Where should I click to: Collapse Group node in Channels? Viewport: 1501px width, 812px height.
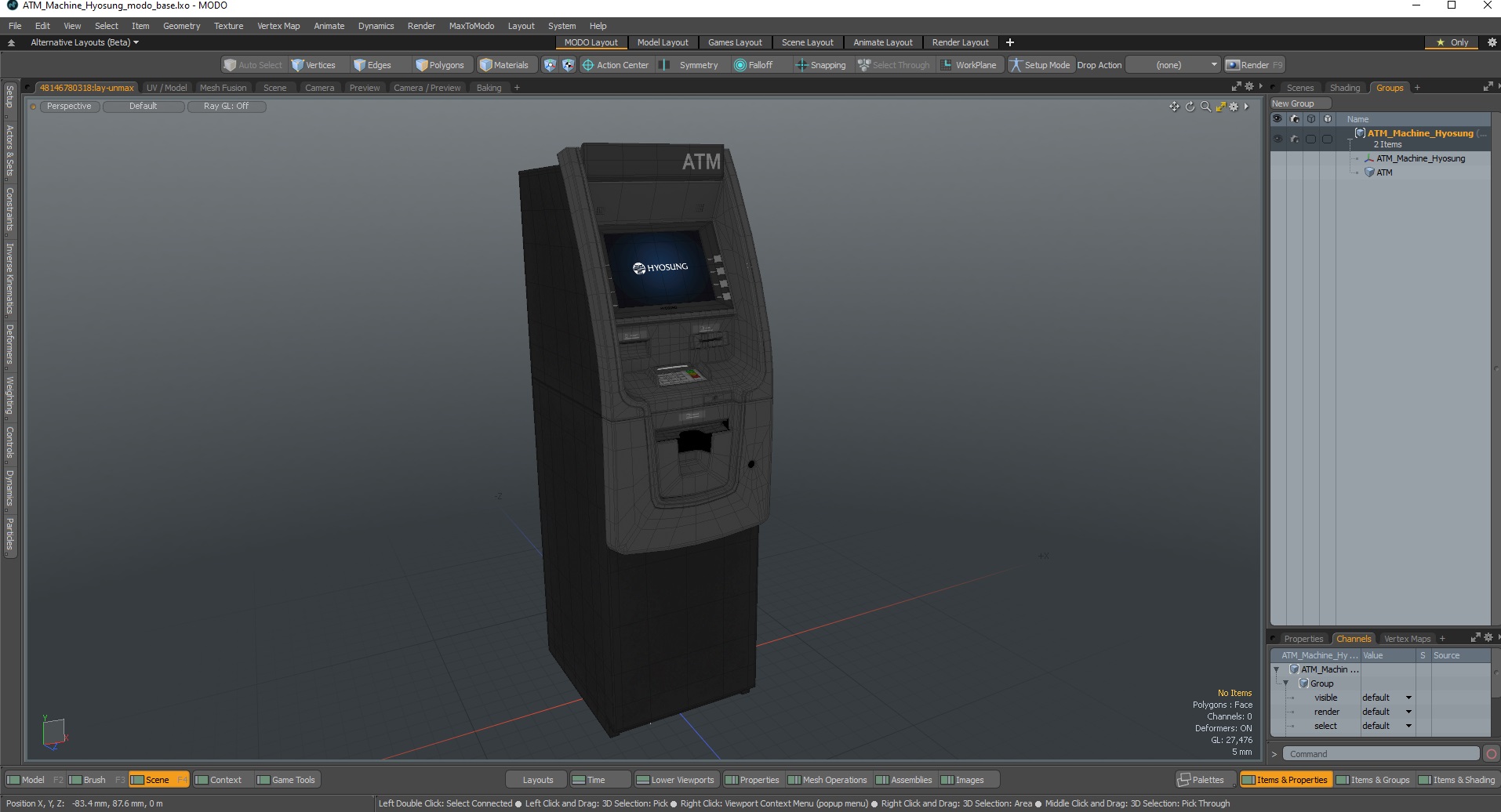click(x=1286, y=683)
